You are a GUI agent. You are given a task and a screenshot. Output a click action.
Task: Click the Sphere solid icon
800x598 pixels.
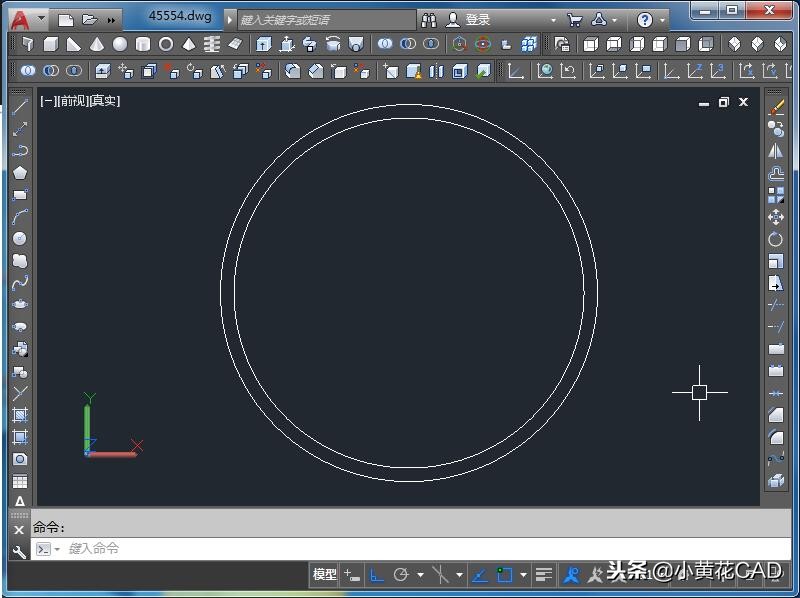(120, 44)
